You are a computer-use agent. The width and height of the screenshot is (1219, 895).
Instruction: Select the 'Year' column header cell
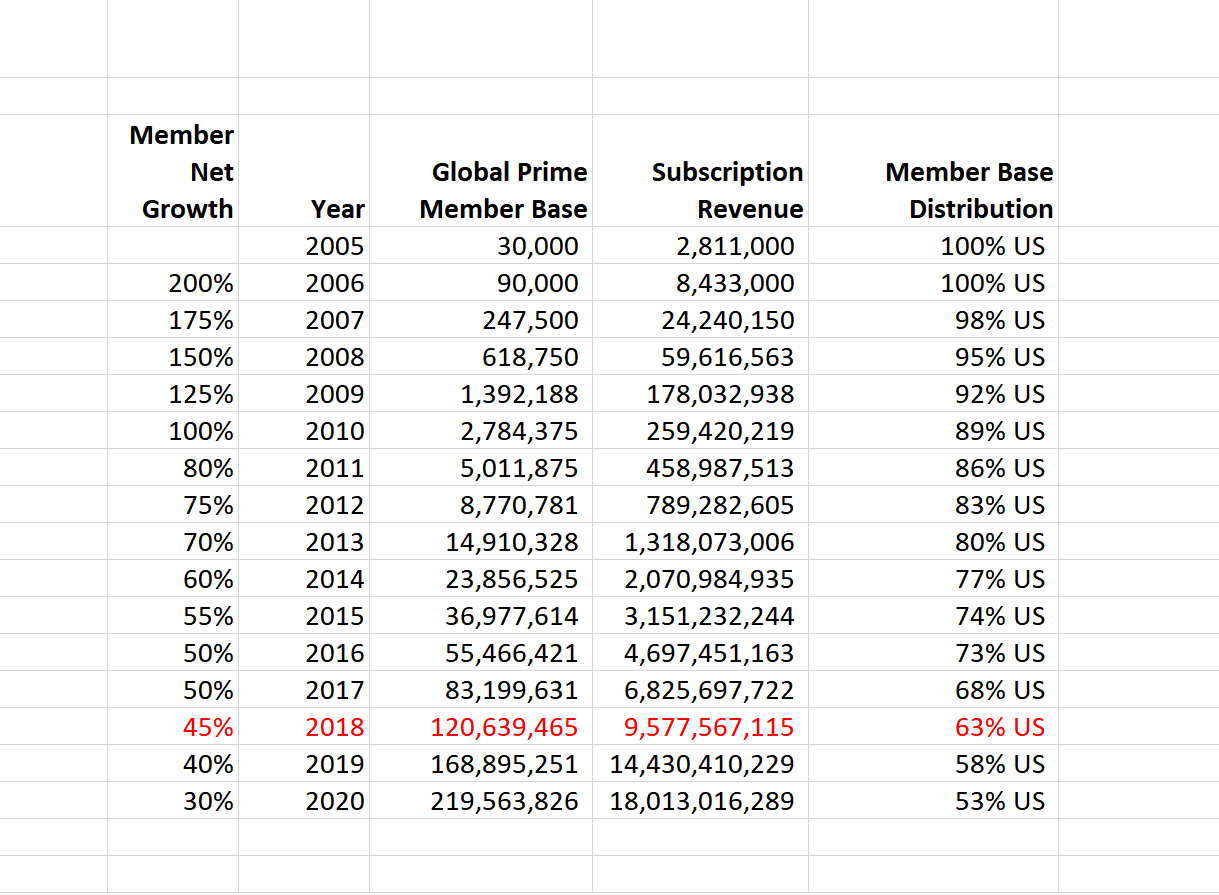[304, 171]
